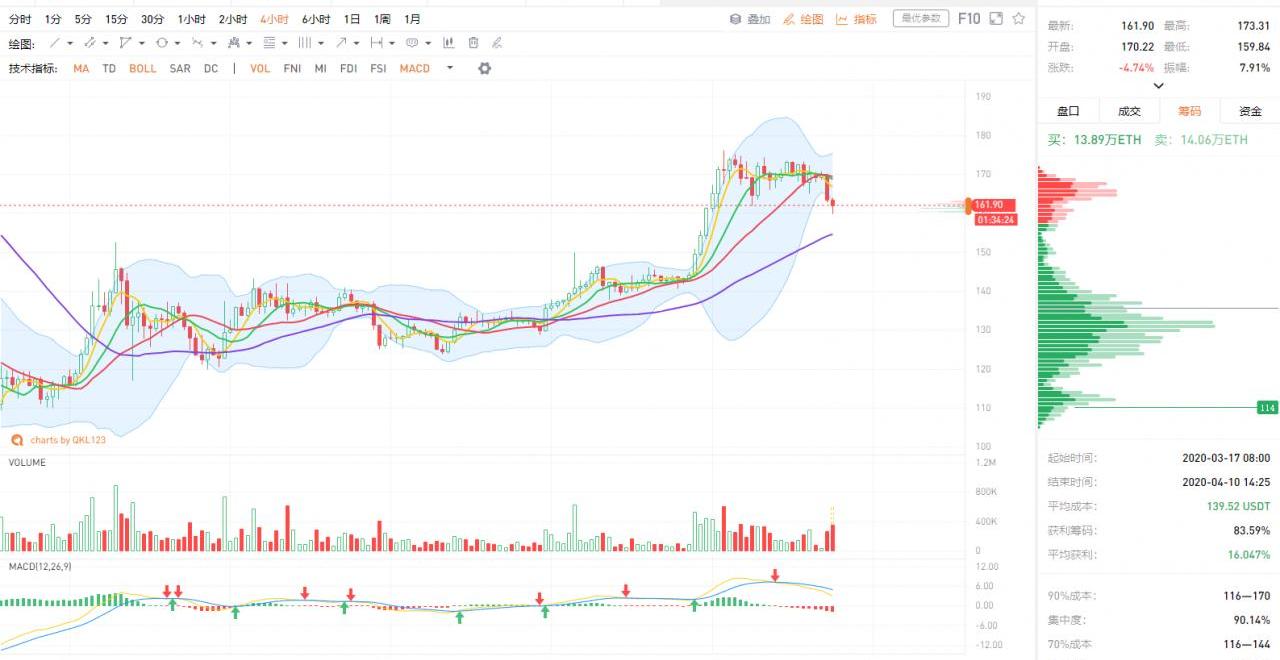Toggle the MACD indicator
Viewport: 1280px width, 660px height.
click(x=414, y=69)
